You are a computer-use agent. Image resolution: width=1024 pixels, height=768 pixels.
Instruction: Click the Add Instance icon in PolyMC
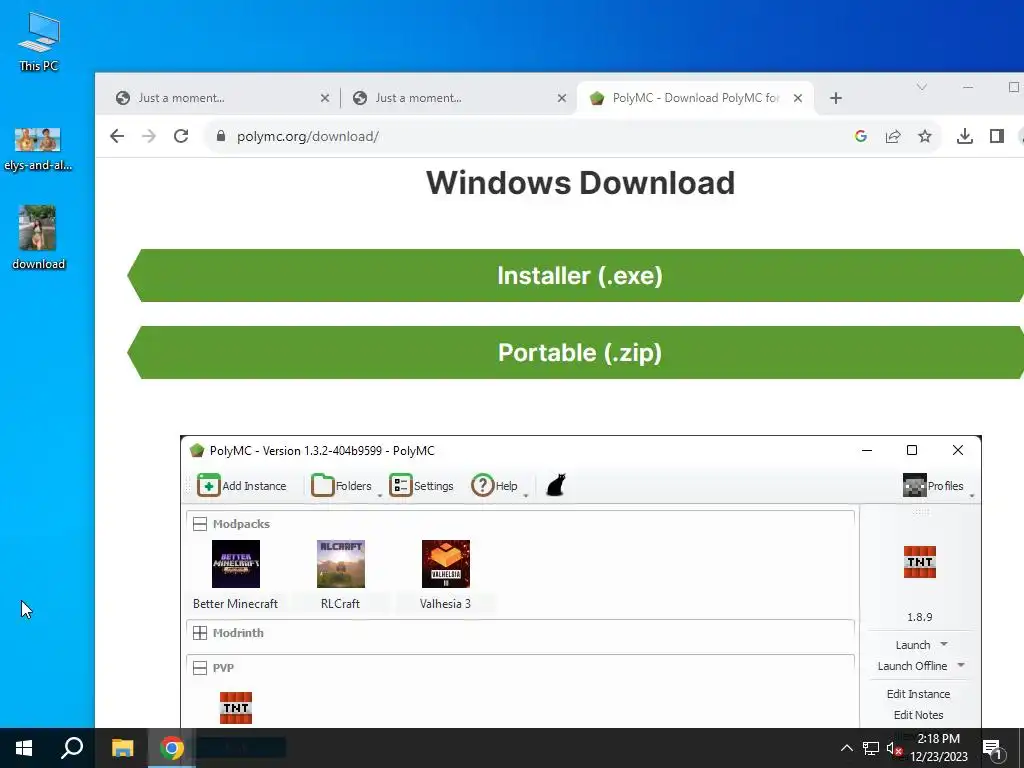[x=209, y=485]
